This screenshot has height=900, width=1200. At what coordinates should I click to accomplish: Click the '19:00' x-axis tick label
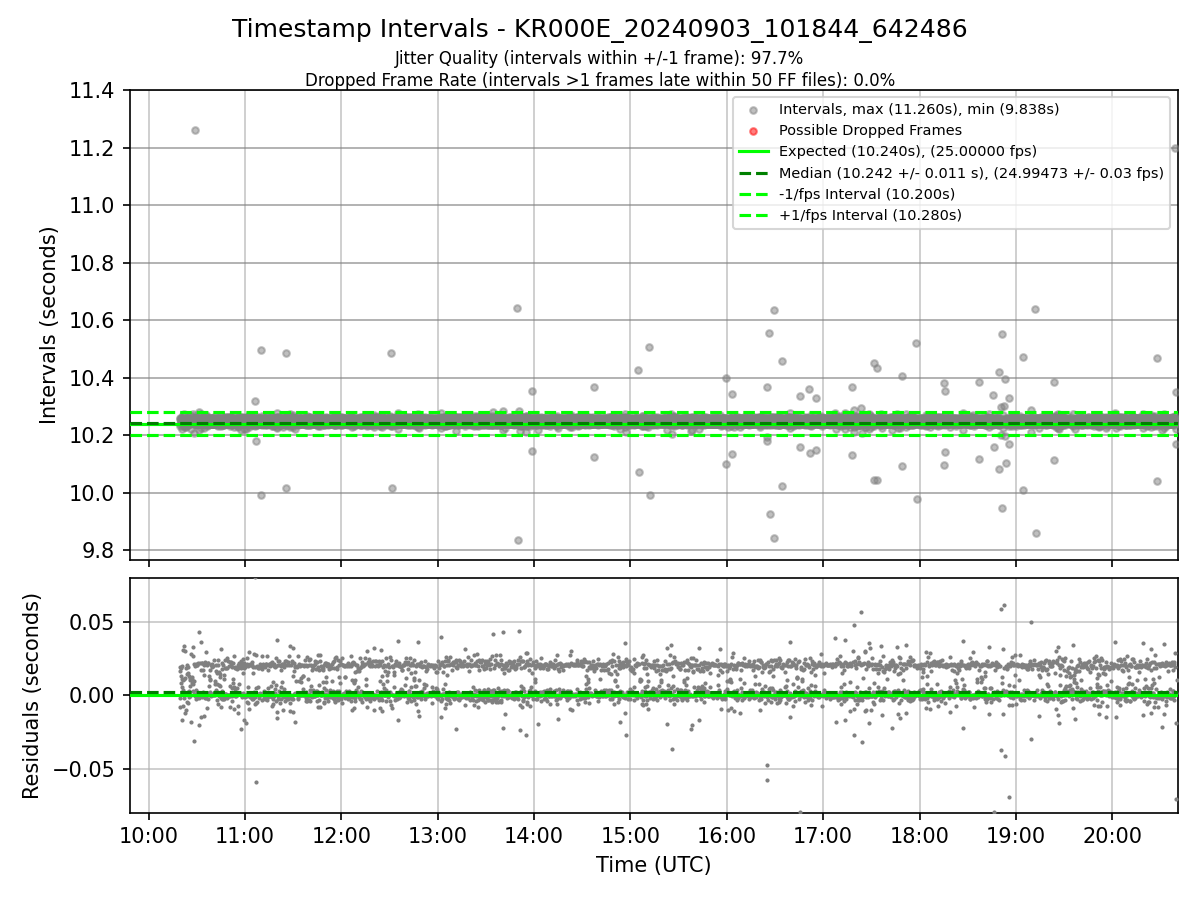click(x=1016, y=834)
